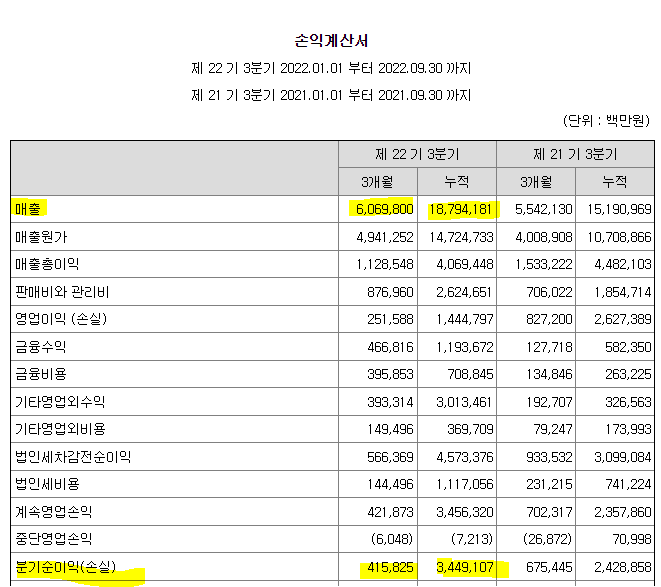Select the 제 21 기 3분기 2021.01.01 period line
The height and width of the screenshot is (587, 661).
click(x=331, y=95)
